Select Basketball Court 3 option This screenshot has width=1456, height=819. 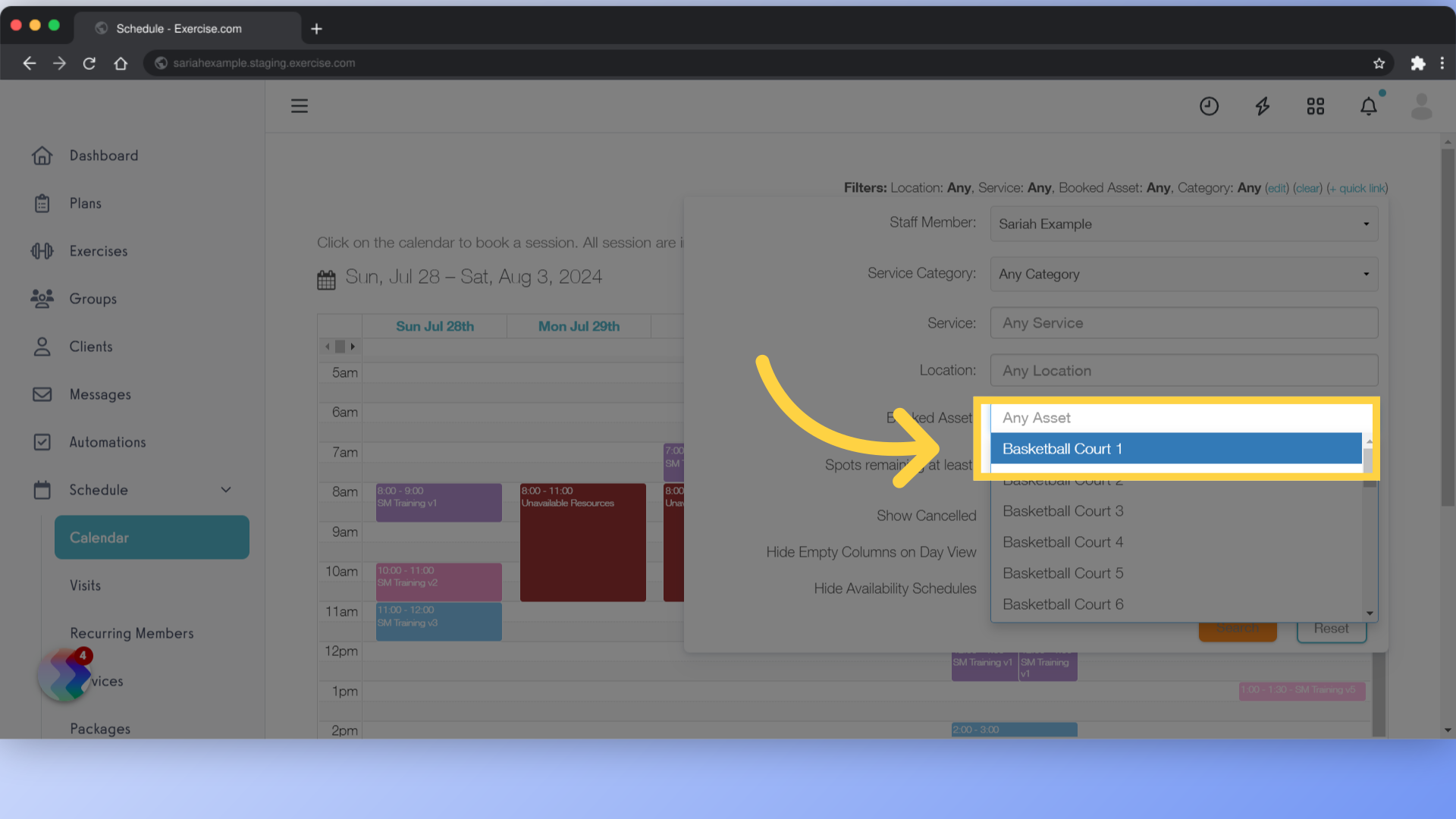(1175, 511)
